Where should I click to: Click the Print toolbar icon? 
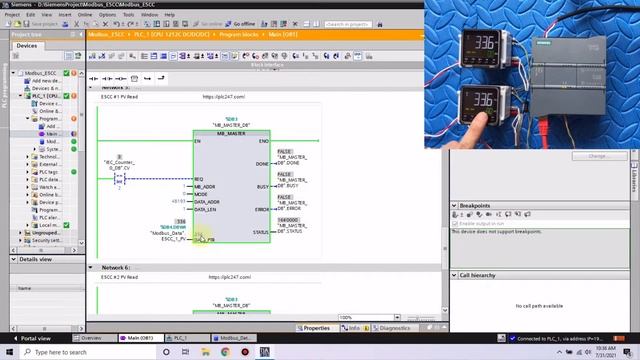pos(65,24)
